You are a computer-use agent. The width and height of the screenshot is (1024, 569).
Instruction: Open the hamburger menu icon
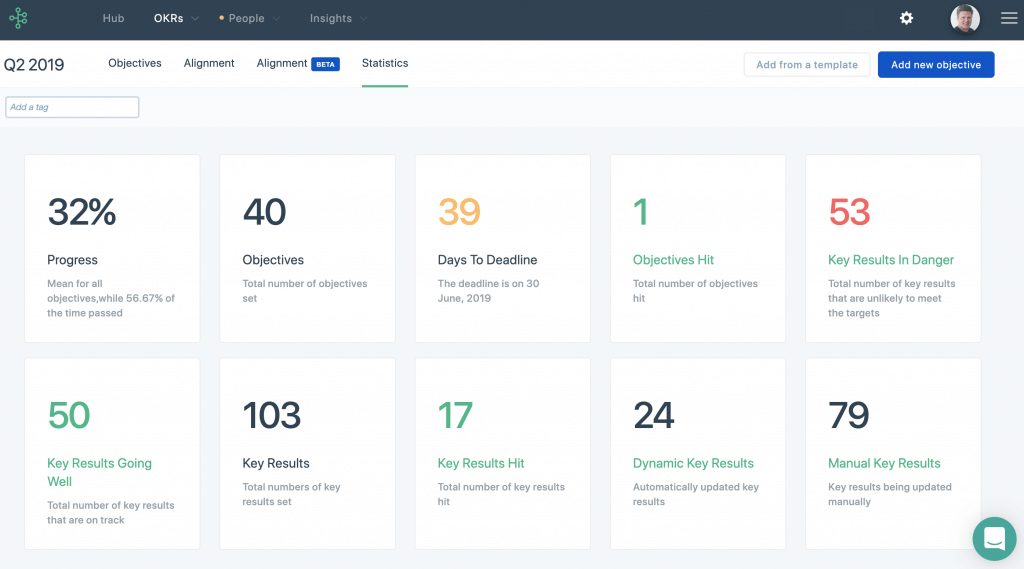coord(1009,18)
